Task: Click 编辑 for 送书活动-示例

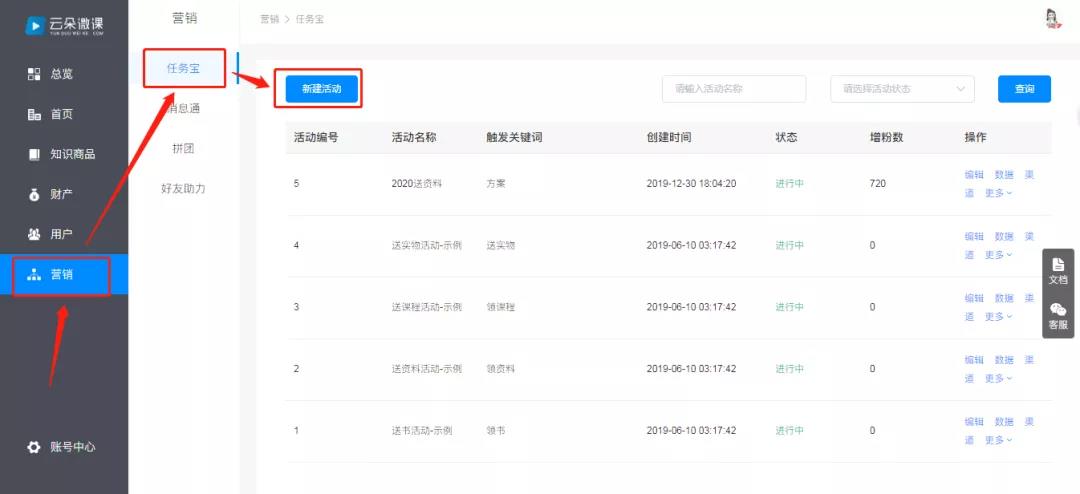Action: click(974, 422)
